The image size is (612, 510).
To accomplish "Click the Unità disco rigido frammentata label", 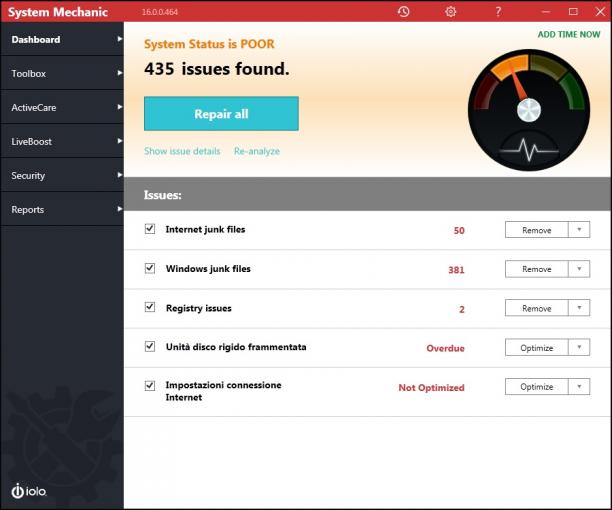I will (x=236, y=347).
